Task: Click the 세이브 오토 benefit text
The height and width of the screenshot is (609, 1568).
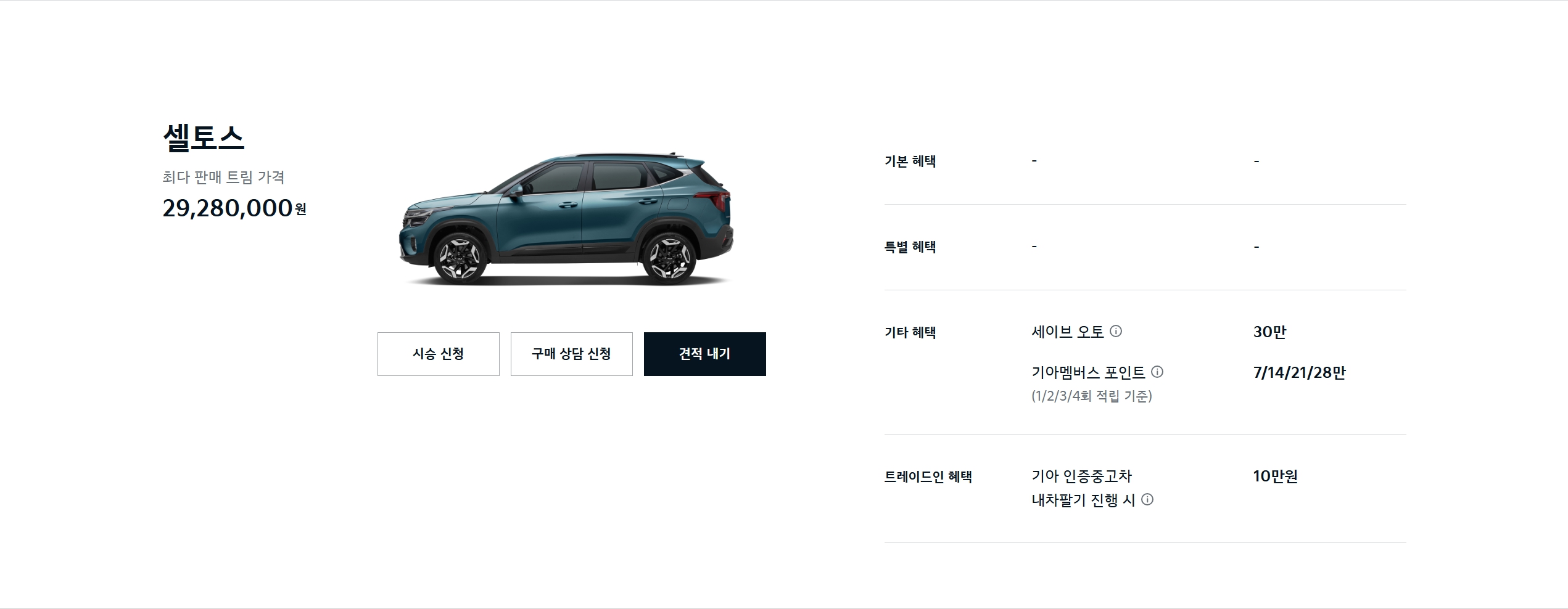Action: click(1068, 332)
